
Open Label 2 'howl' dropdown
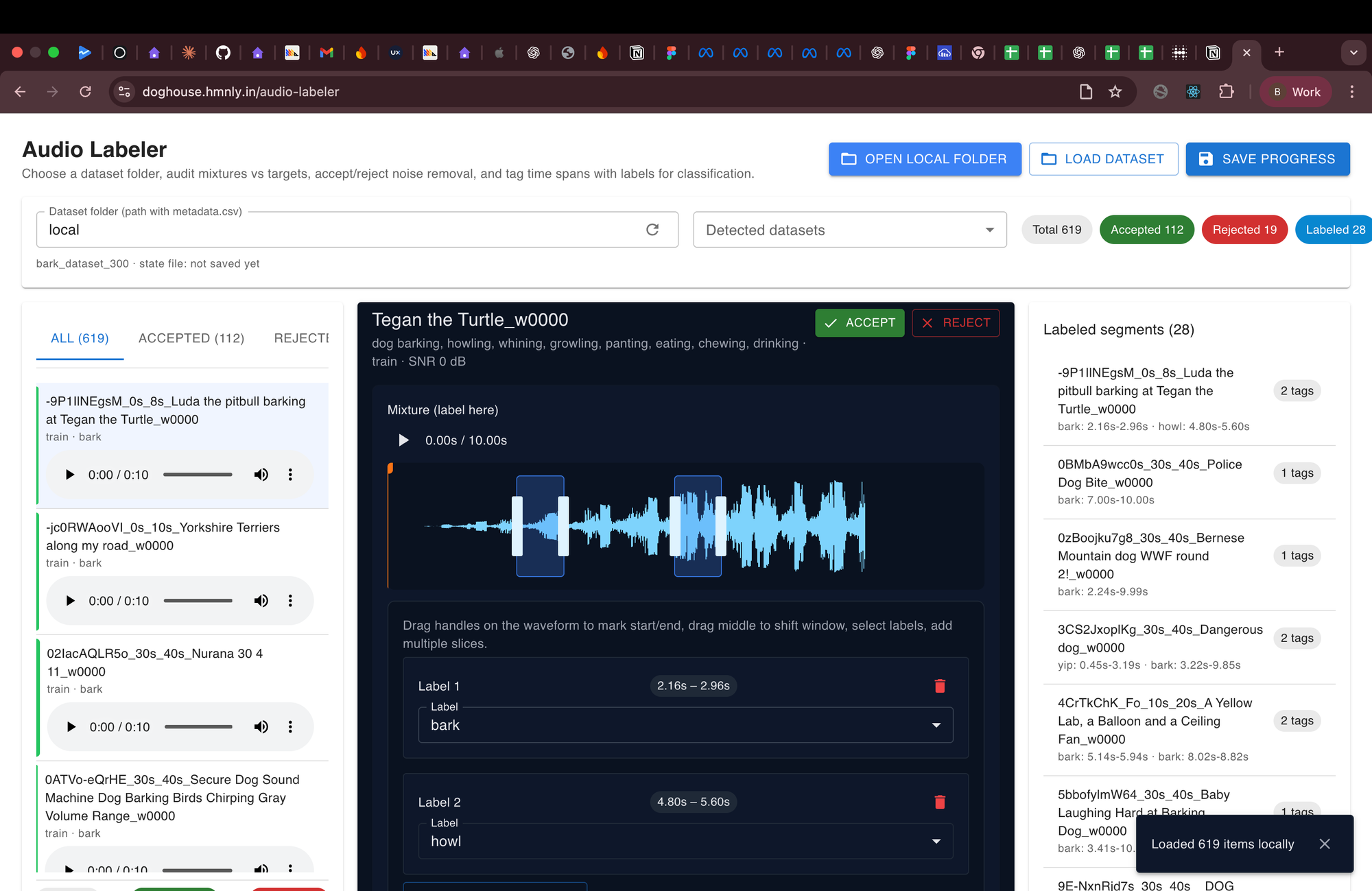[685, 841]
